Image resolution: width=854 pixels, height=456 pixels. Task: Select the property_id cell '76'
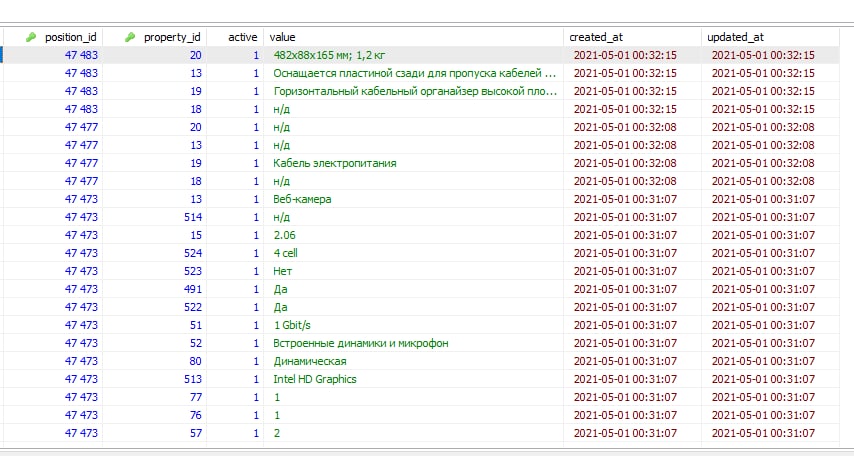tap(154, 415)
